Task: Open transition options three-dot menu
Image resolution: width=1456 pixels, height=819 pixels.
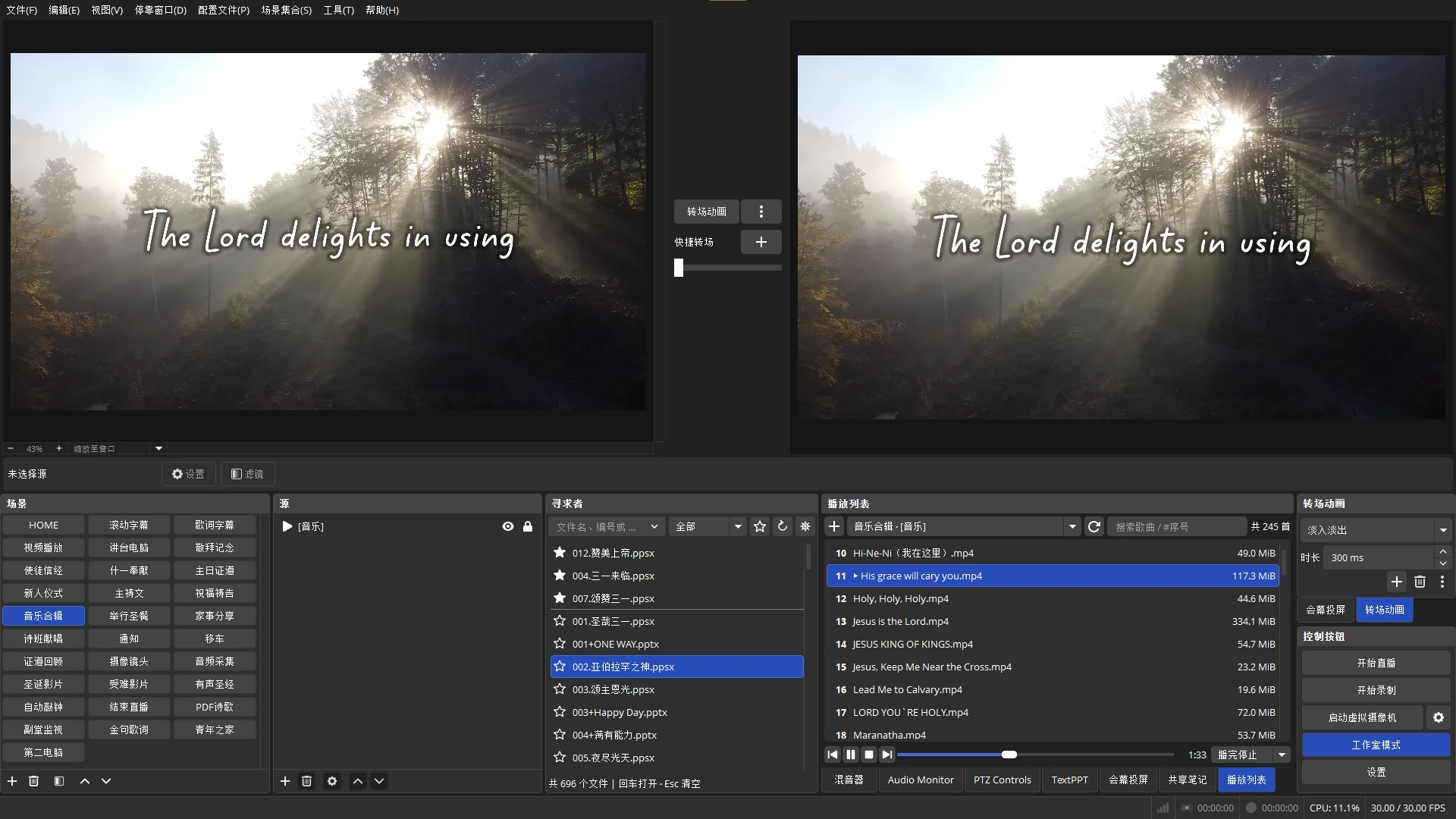Action: click(x=761, y=212)
